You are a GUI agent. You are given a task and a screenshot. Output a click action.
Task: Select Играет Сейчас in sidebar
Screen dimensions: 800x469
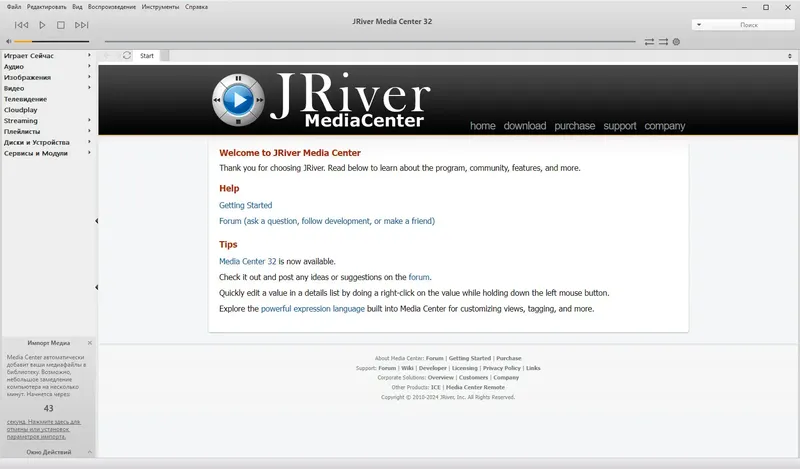point(29,56)
